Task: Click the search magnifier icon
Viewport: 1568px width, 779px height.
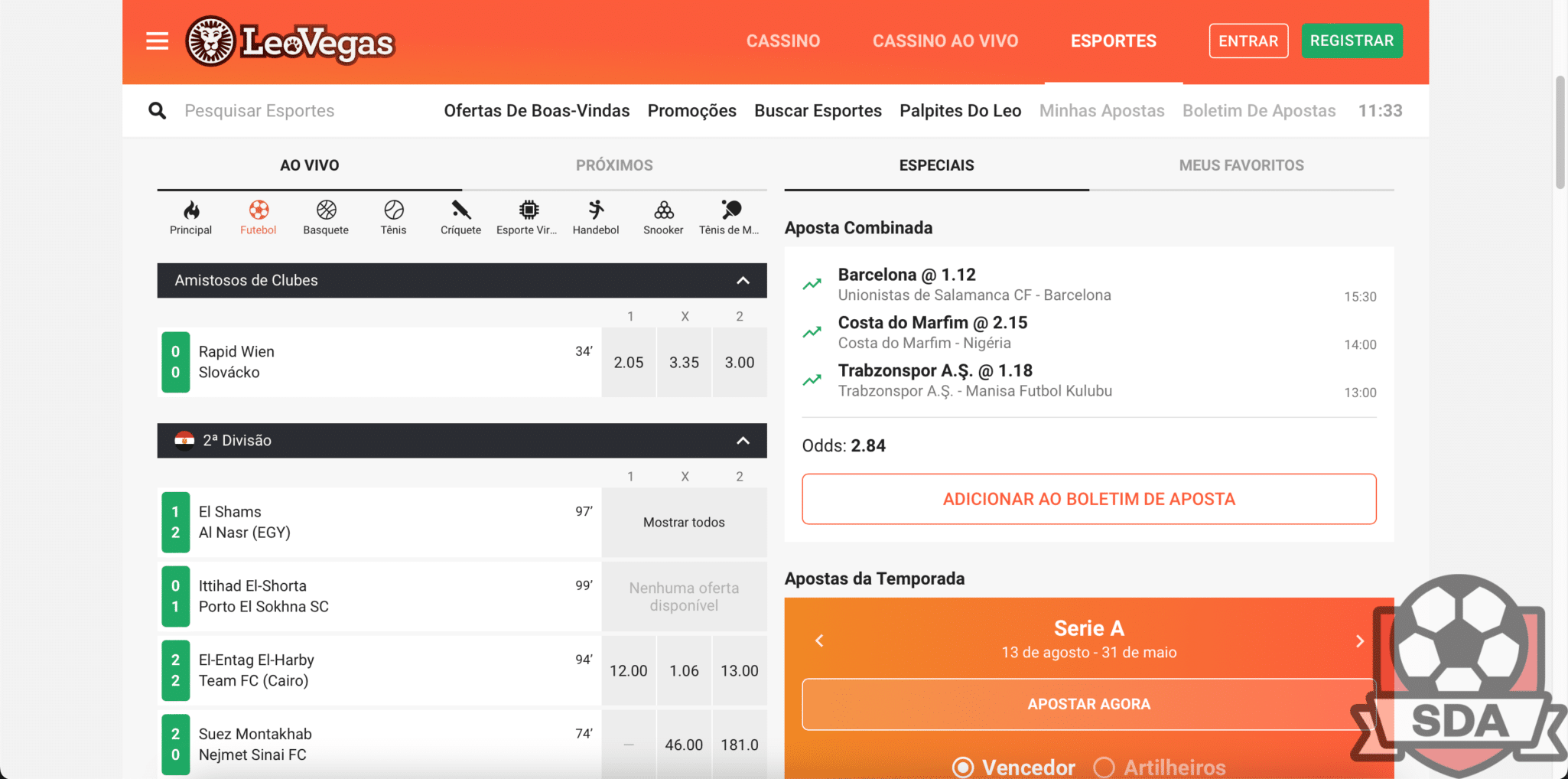Action: pos(157,111)
